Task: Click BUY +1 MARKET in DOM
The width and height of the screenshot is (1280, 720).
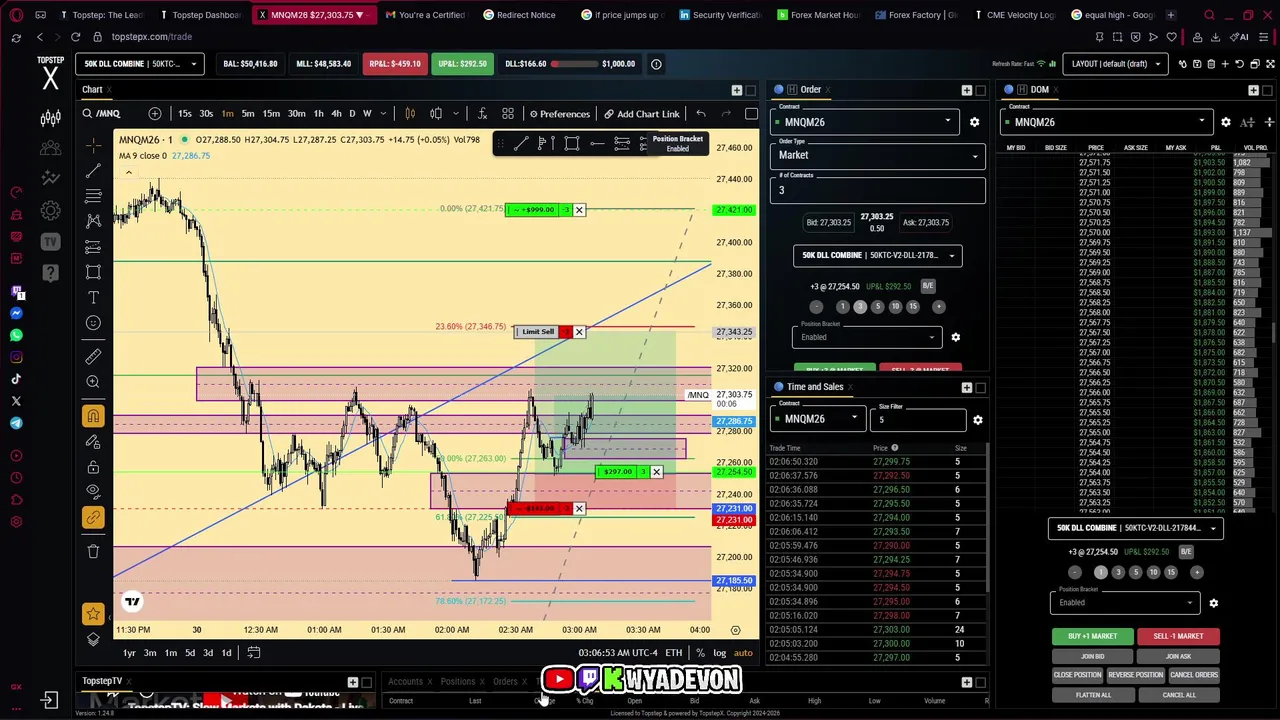Action: point(1092,636)
